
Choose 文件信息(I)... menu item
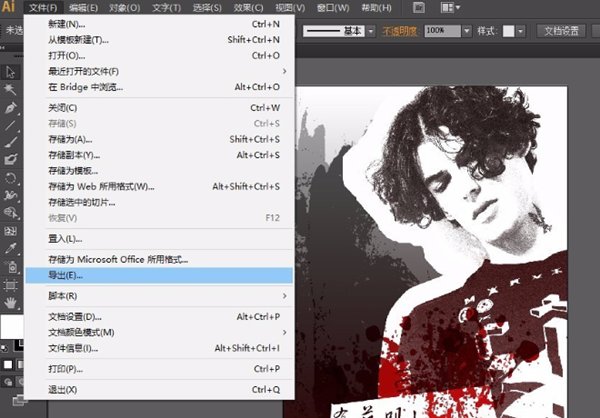[x=159, y=348]
